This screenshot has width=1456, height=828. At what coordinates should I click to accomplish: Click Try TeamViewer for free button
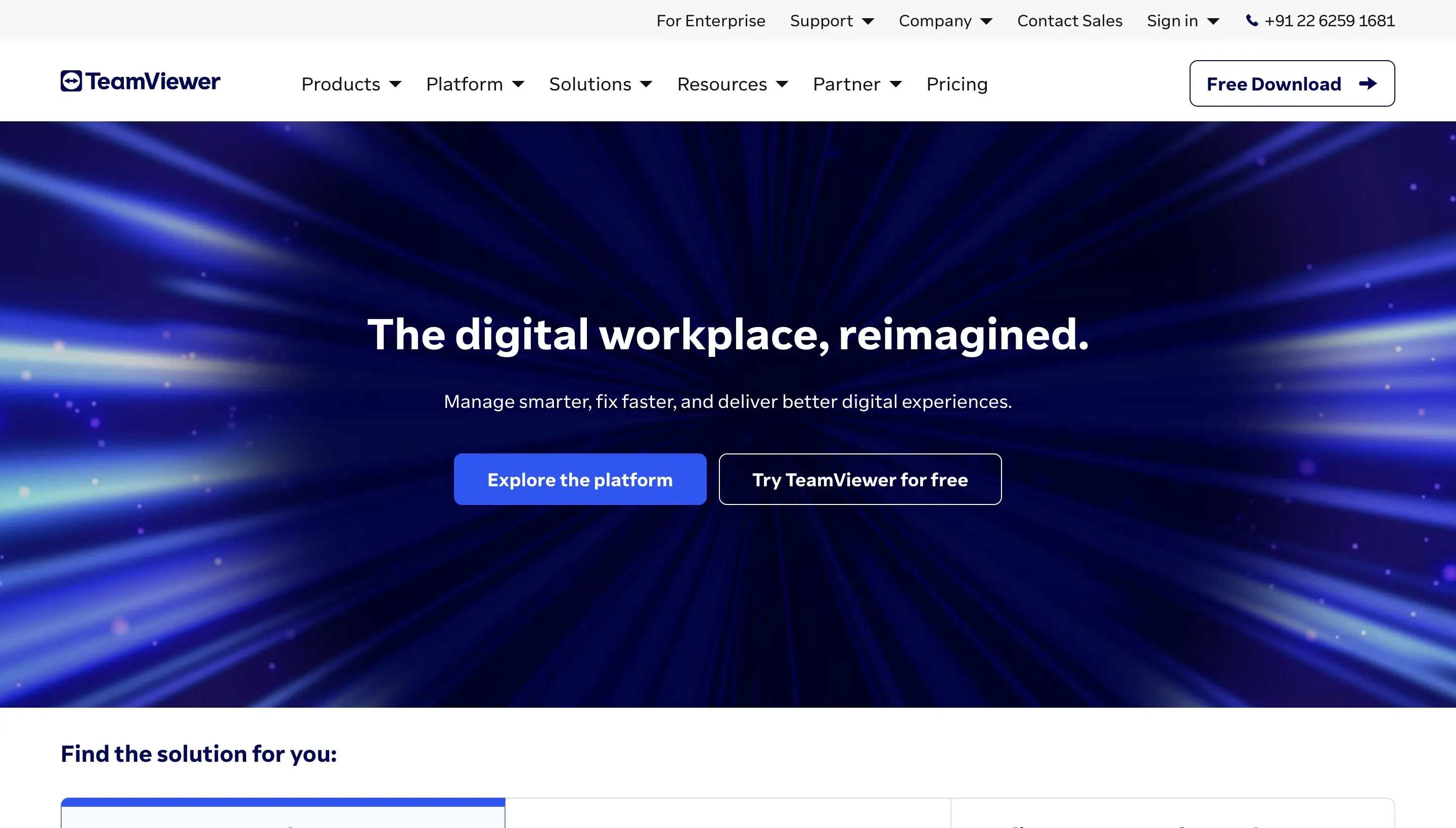coord(860,479)
